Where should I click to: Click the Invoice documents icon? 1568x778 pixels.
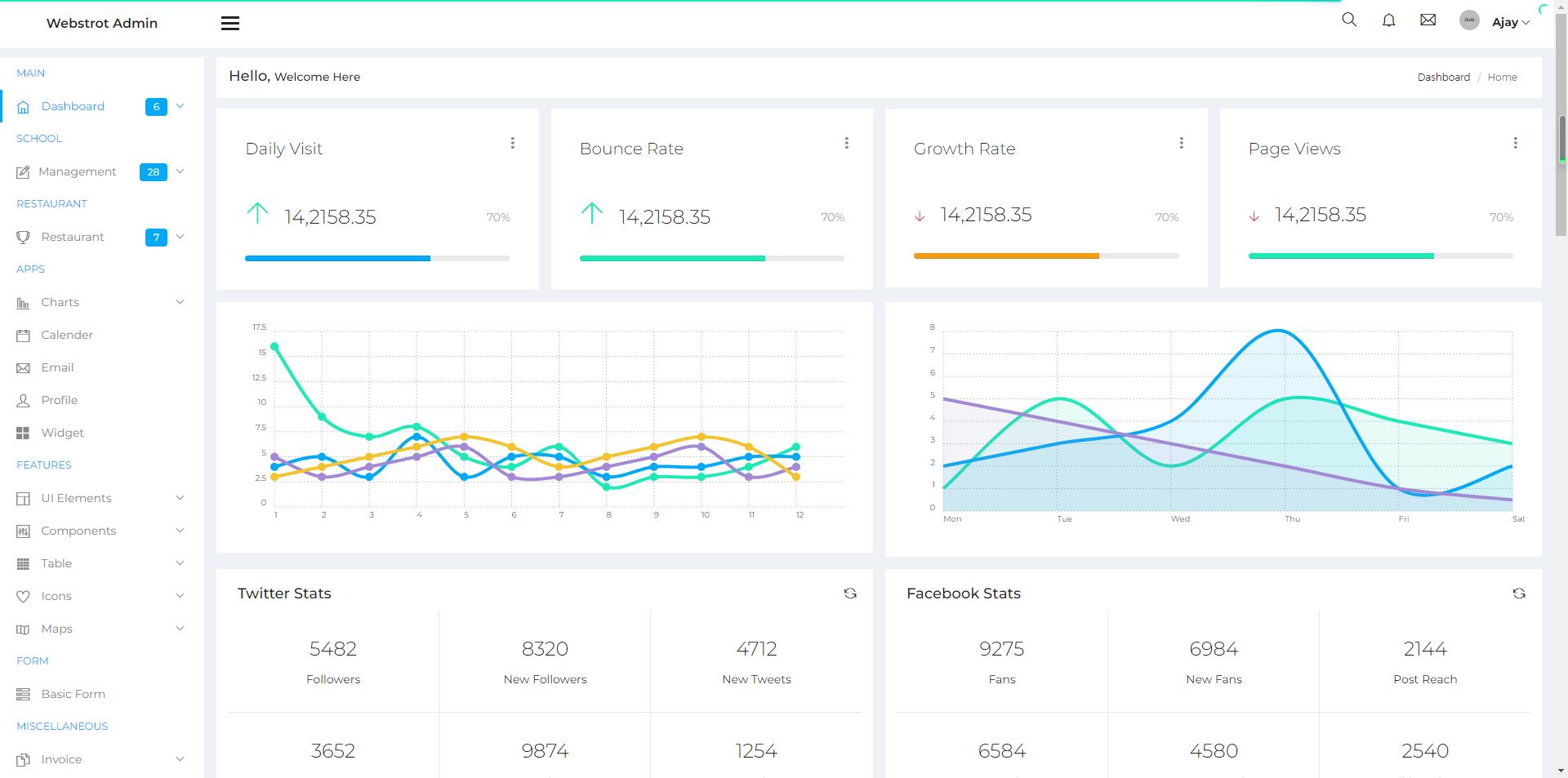23,760
